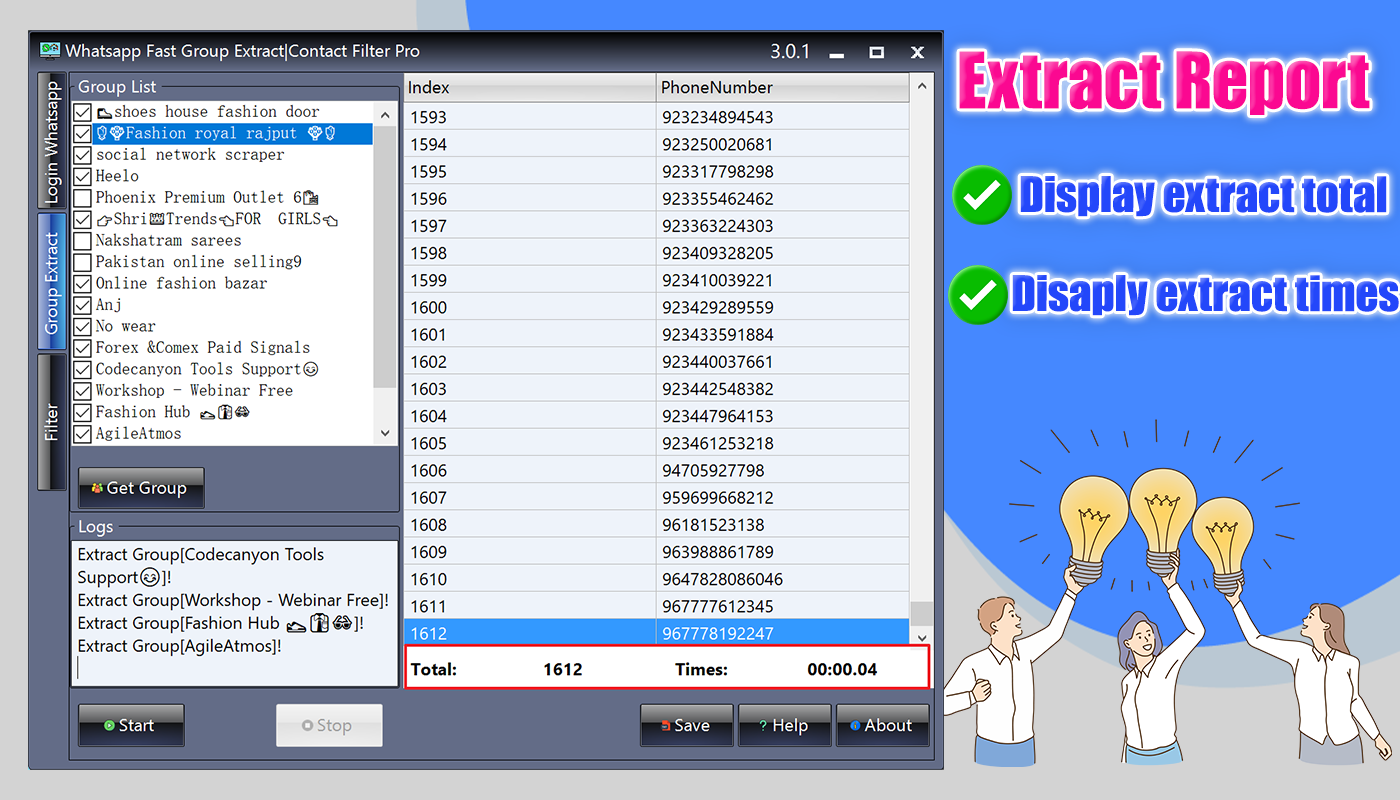Image resolution: width=1400 pixels, height=800 pixels.
Task: Sort by the Index column header
Action: 530,87
